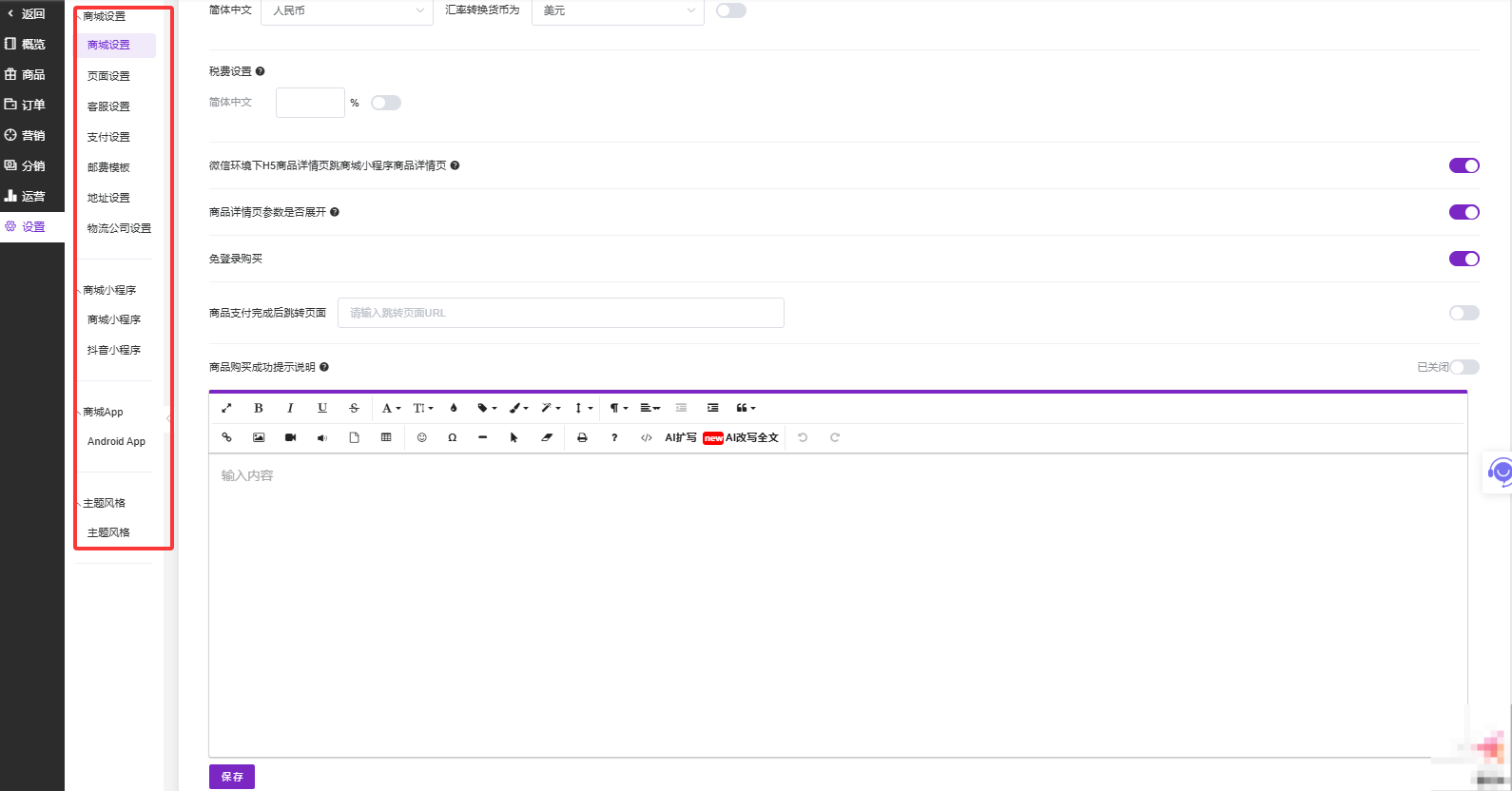Open the line height dropdown
This screenshot has height=791, width=1512.
583,408
